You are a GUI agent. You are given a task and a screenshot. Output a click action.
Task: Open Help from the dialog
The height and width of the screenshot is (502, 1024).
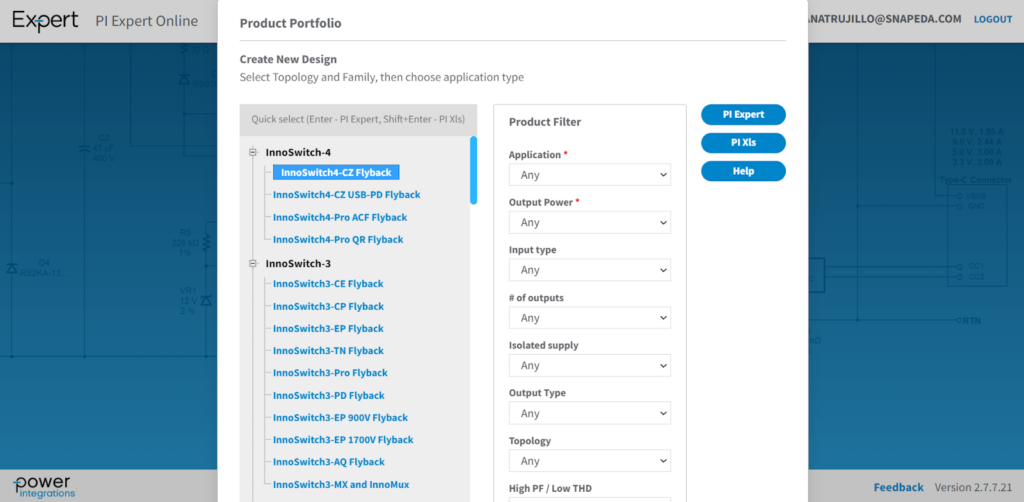coord(743,171)
